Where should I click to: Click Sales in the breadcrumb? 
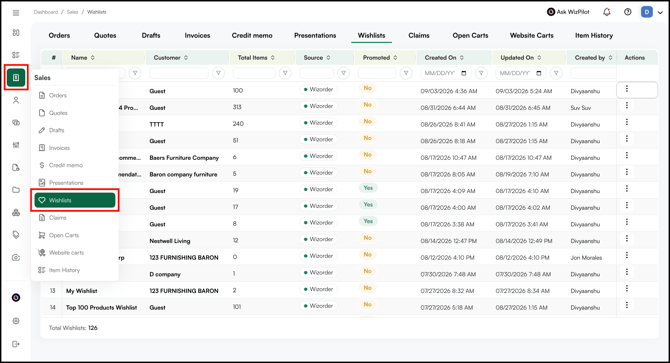tap(73, 12)
